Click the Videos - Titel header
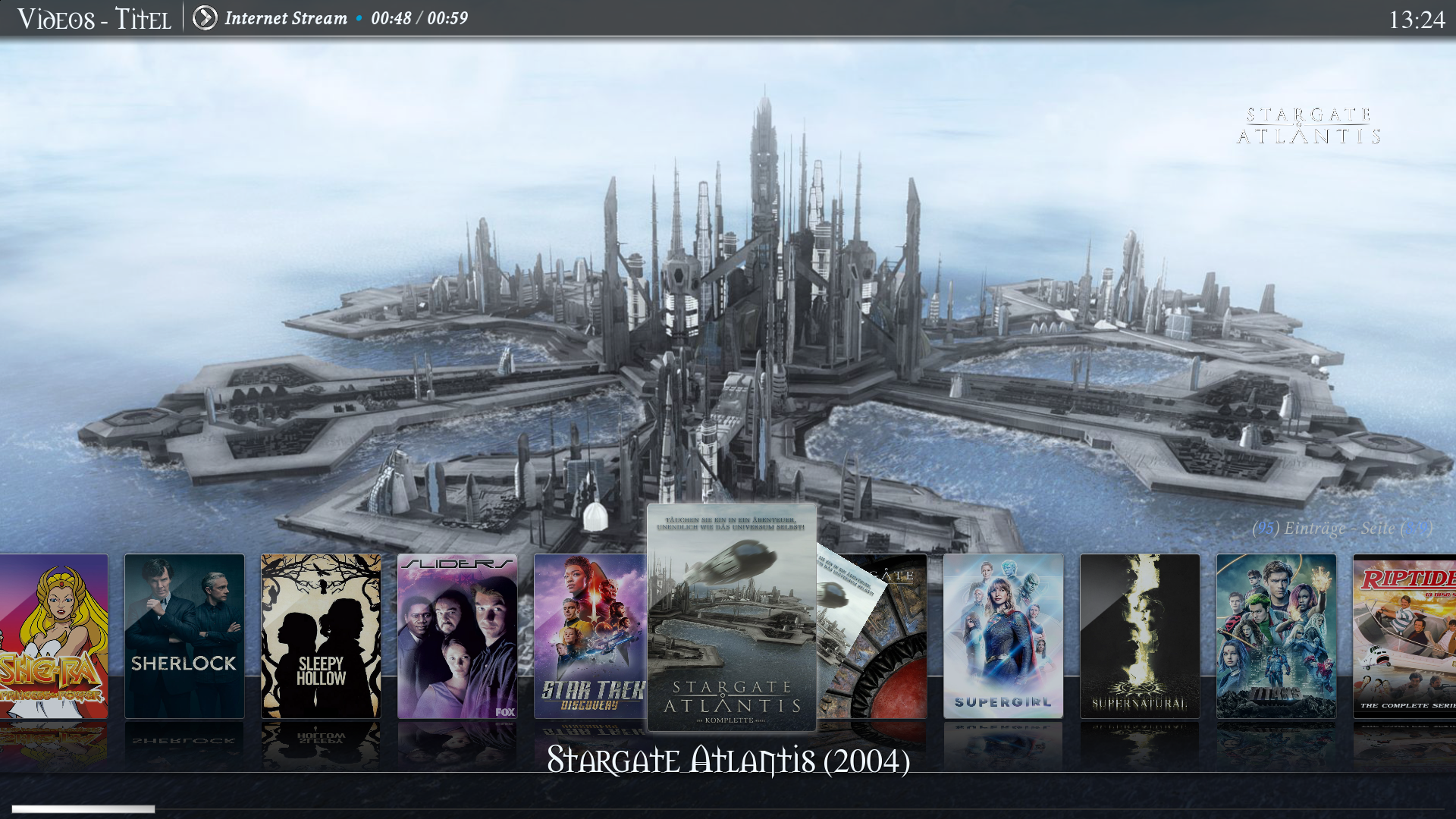The height and width of the screenshot is (819, 1456). click(94, 19)
